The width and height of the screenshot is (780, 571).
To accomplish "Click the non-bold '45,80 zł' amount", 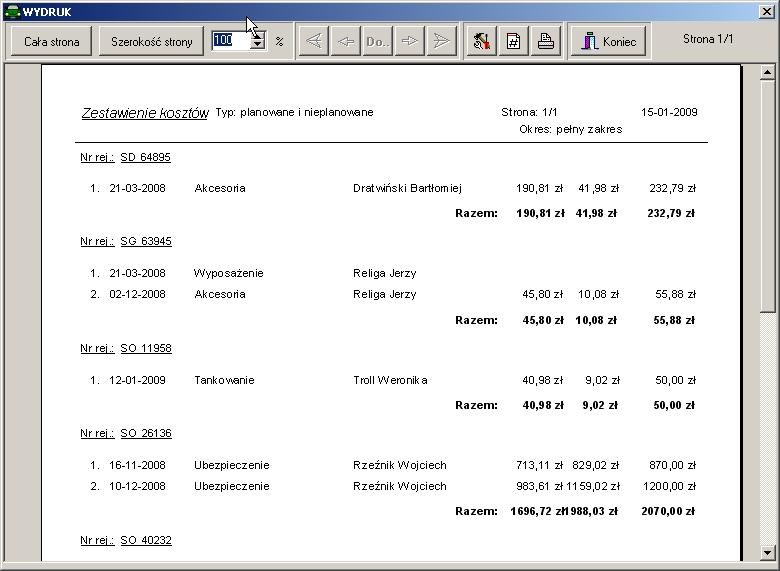I will (x=543, y=294).
